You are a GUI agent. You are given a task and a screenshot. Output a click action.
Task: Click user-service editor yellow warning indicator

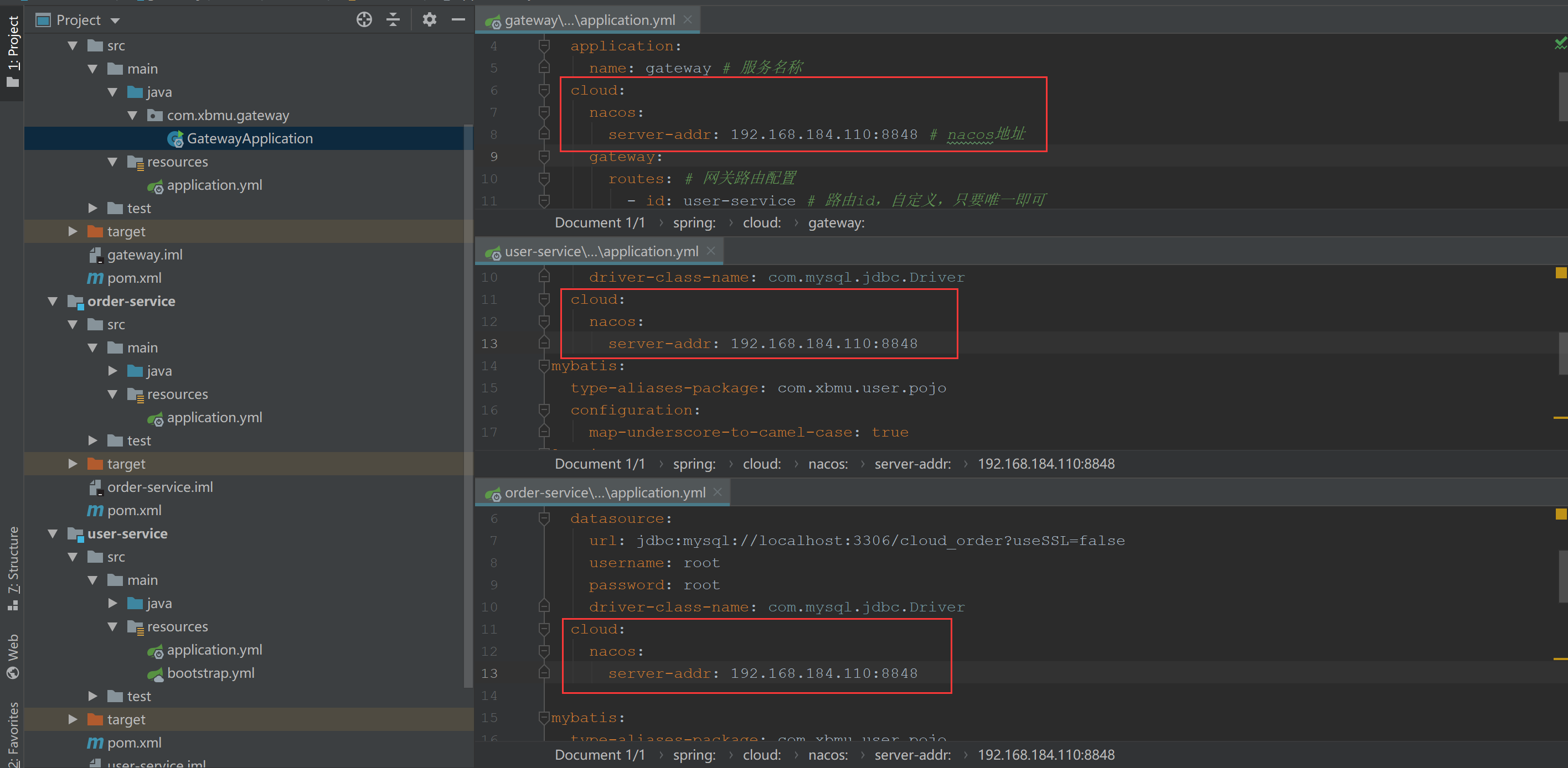1561,273
